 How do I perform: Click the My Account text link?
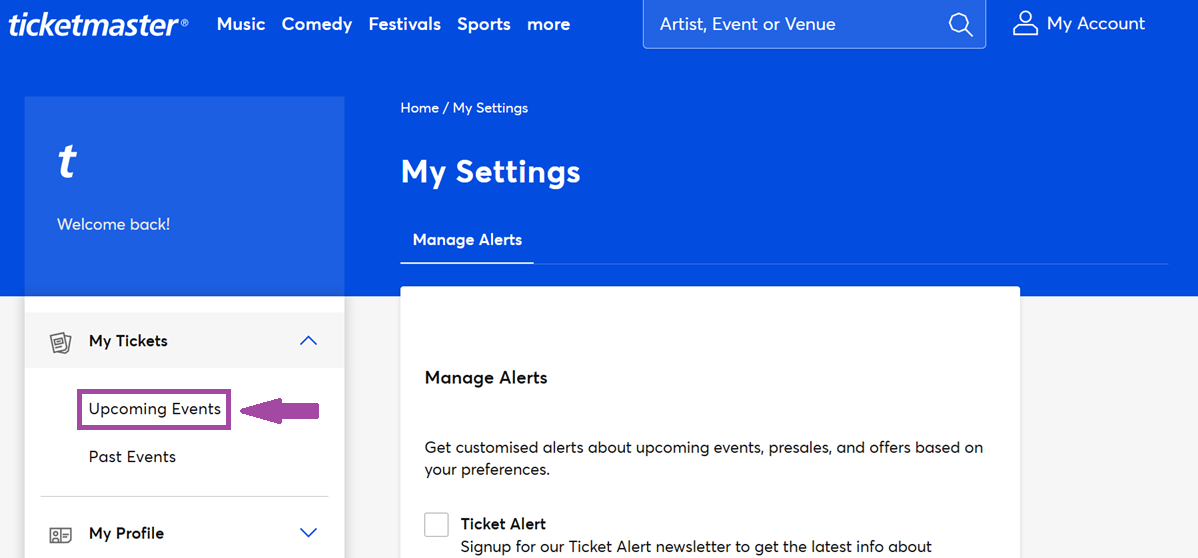[x=1095, y=24]
